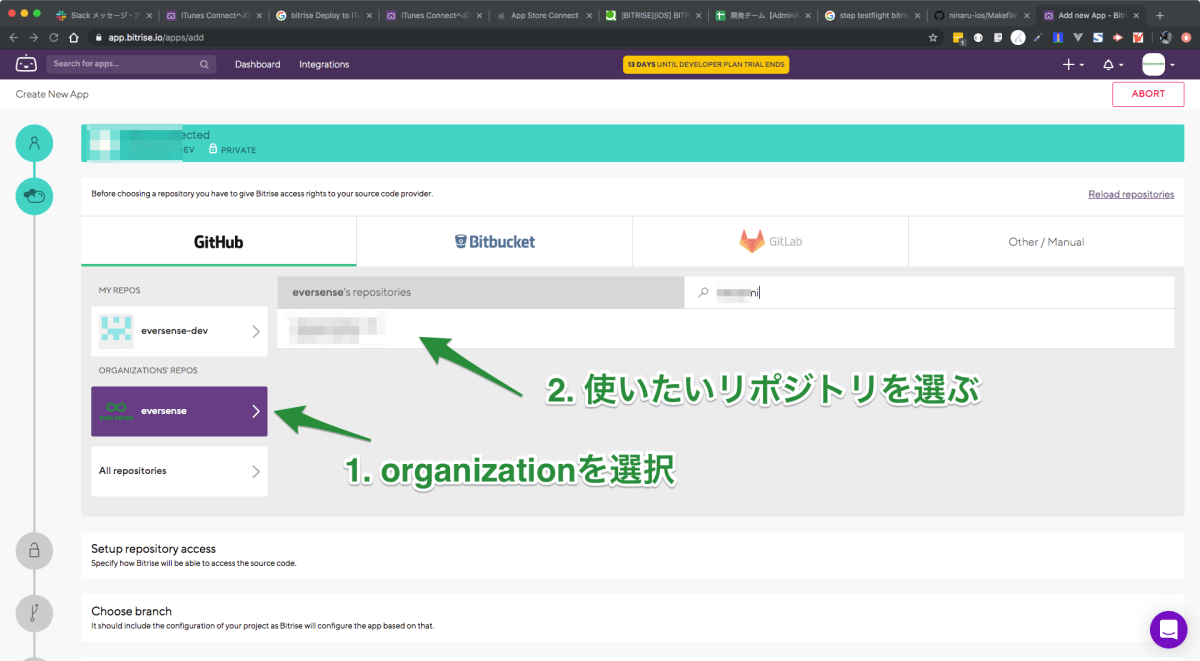
Task: Open the chat support bubble
Action: point(1168,629)
